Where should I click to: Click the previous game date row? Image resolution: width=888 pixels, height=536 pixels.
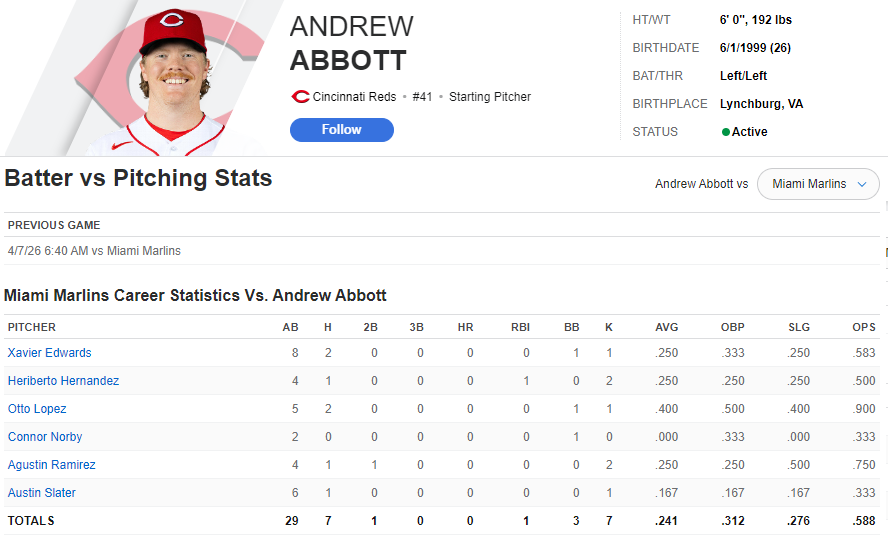(x=94, y=251)
